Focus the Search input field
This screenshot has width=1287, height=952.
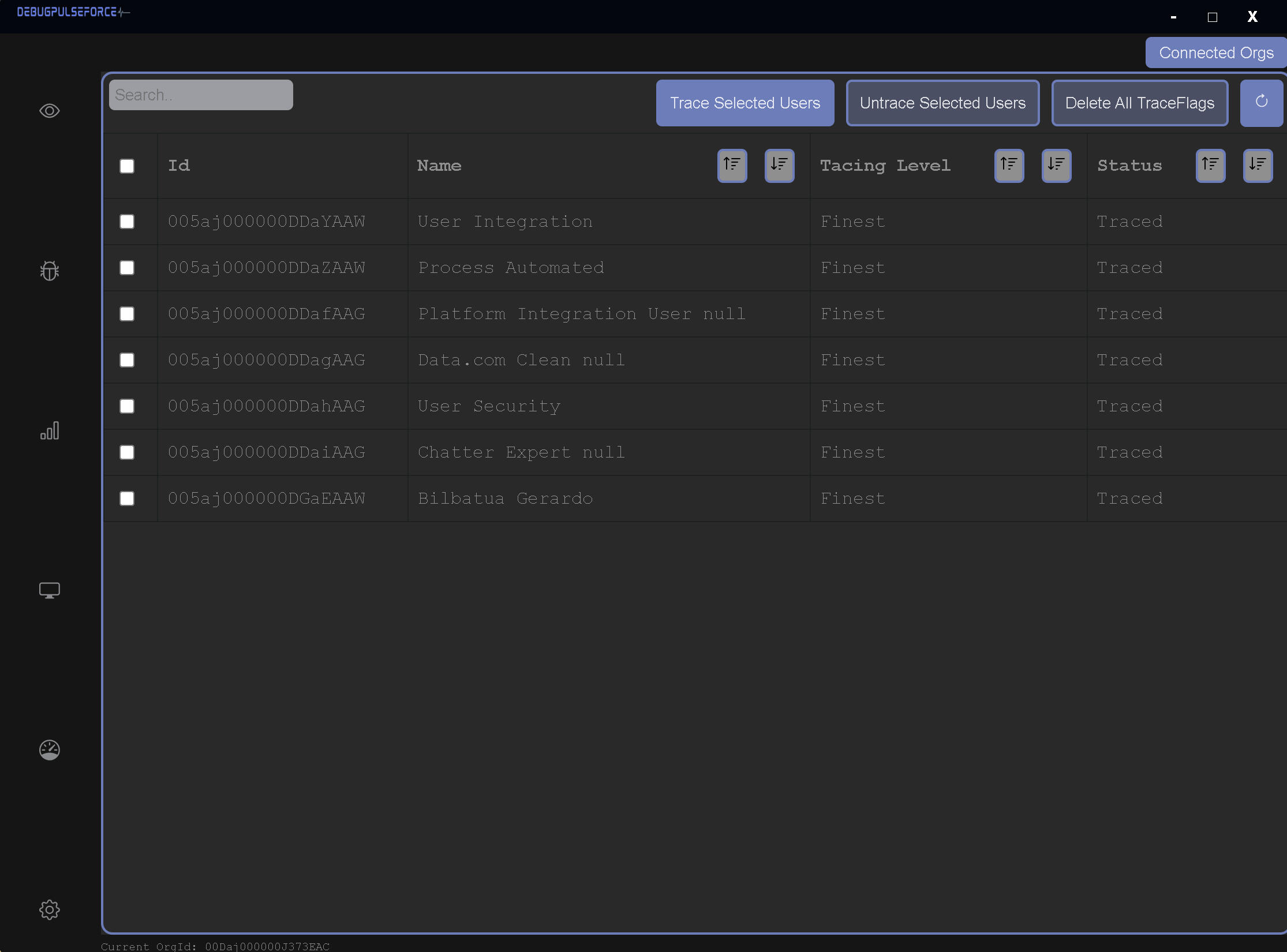pos(201,95)
